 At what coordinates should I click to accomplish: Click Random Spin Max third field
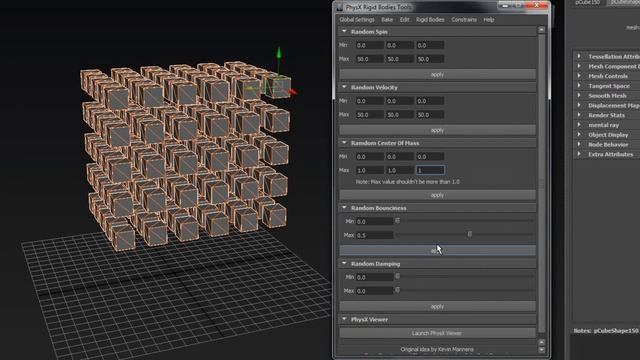pos(430,59)
